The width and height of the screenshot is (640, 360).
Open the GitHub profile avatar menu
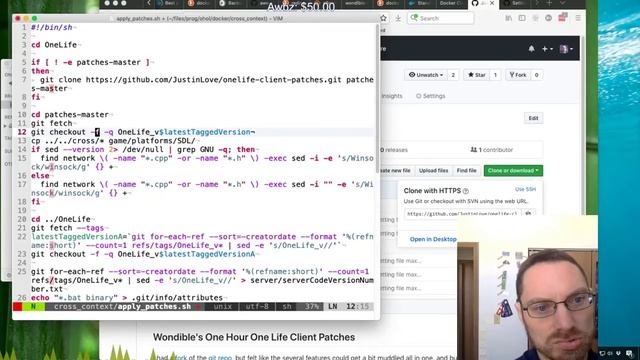[x=566, y=49]
